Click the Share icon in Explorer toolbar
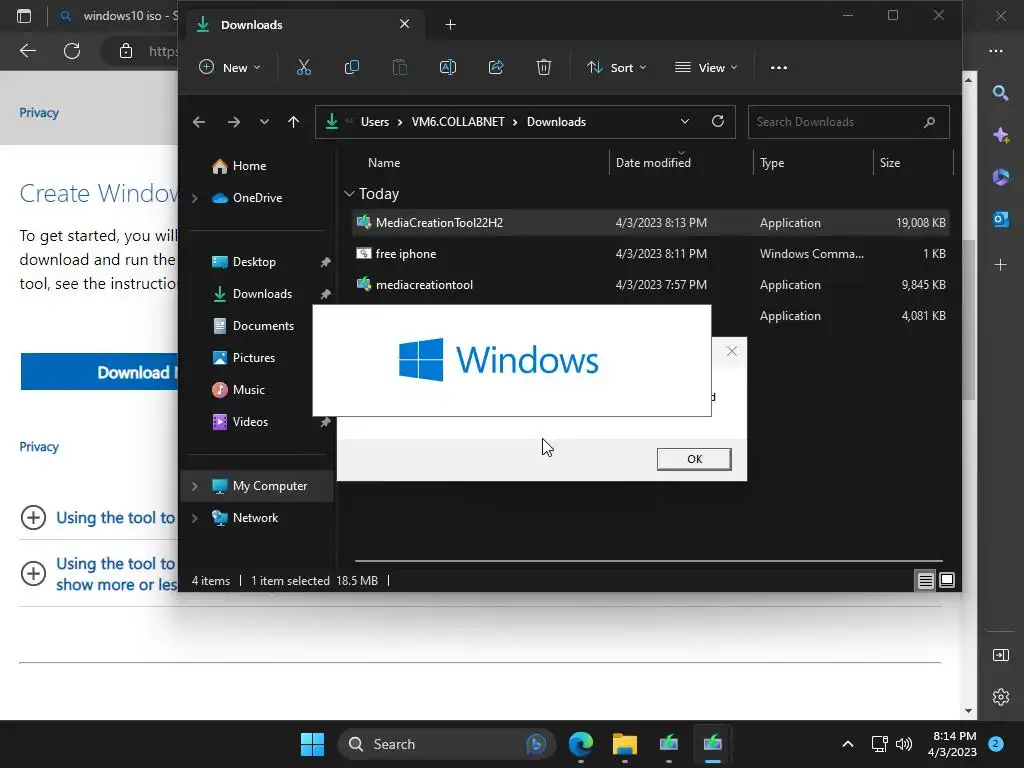Viewport: 1024px width, 768px height. pos(496,67)
